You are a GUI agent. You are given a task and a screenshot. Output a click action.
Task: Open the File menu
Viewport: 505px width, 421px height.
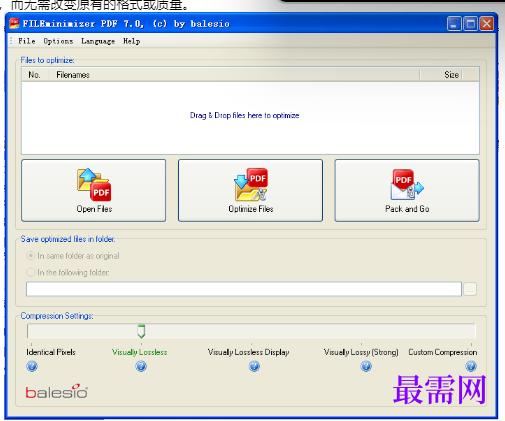27,41
